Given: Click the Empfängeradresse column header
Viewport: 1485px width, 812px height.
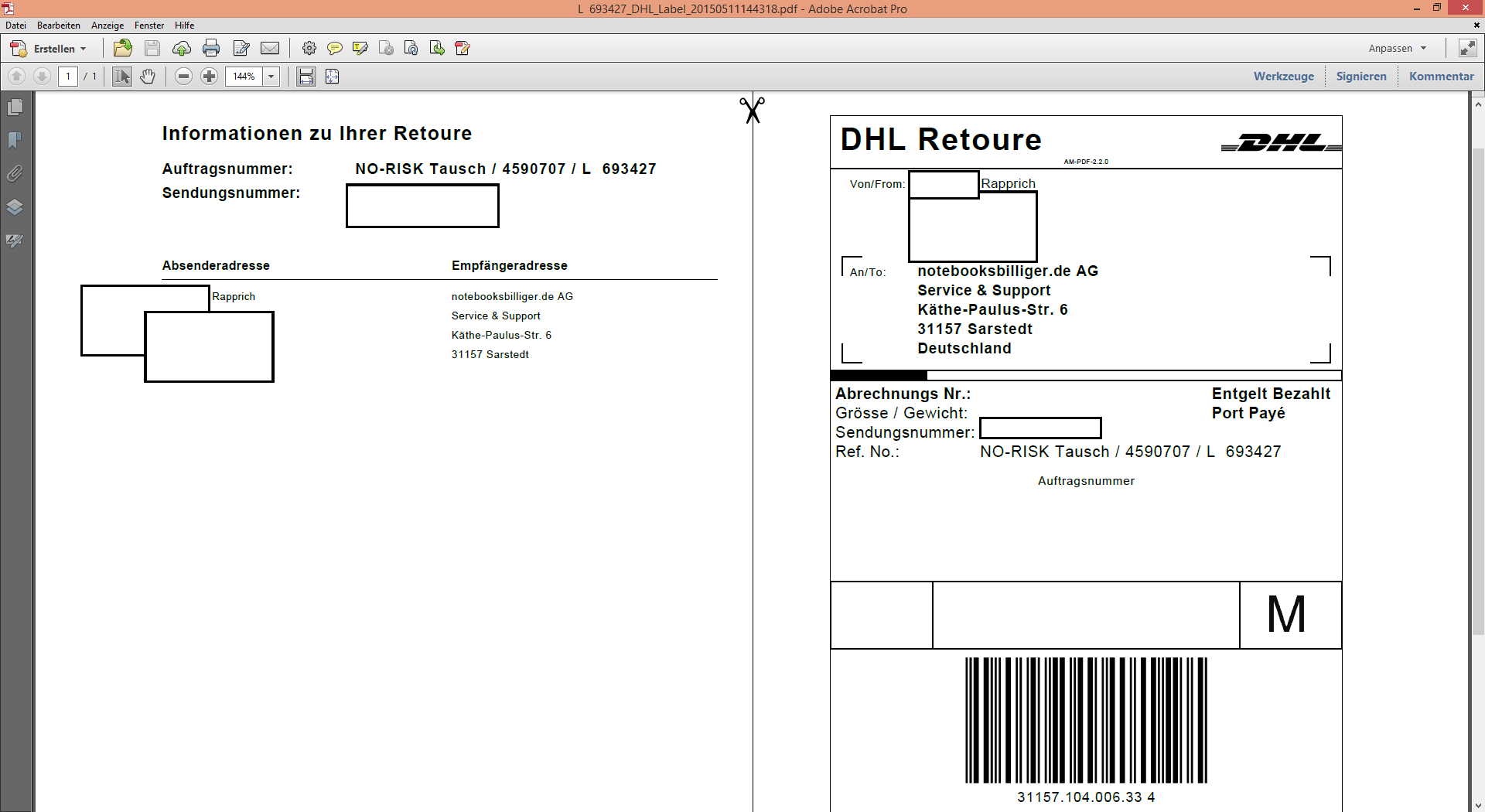Looking at the screenshot, I should (x=510, y=265).
